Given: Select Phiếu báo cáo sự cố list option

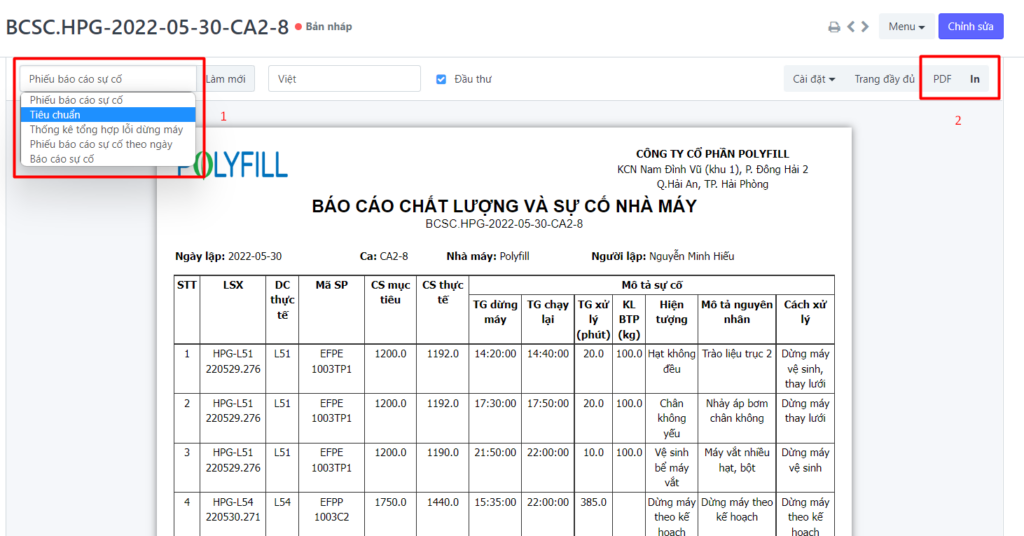Looking at the screenshot, I should tap(76, 100).
